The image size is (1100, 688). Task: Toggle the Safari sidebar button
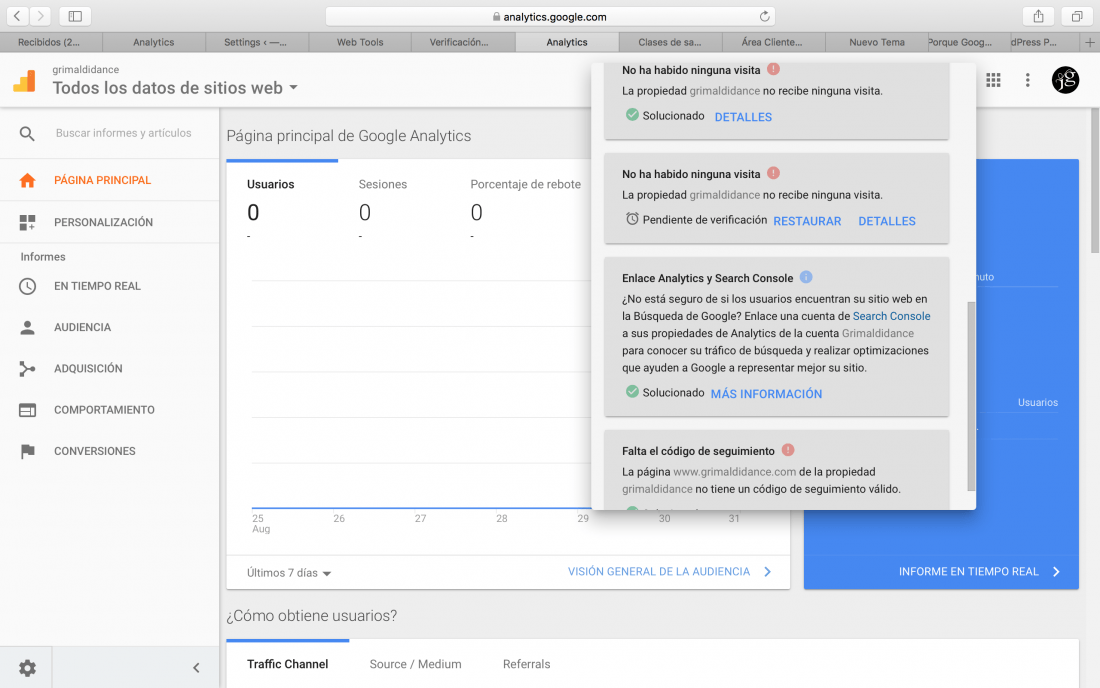tap(75, 15)
